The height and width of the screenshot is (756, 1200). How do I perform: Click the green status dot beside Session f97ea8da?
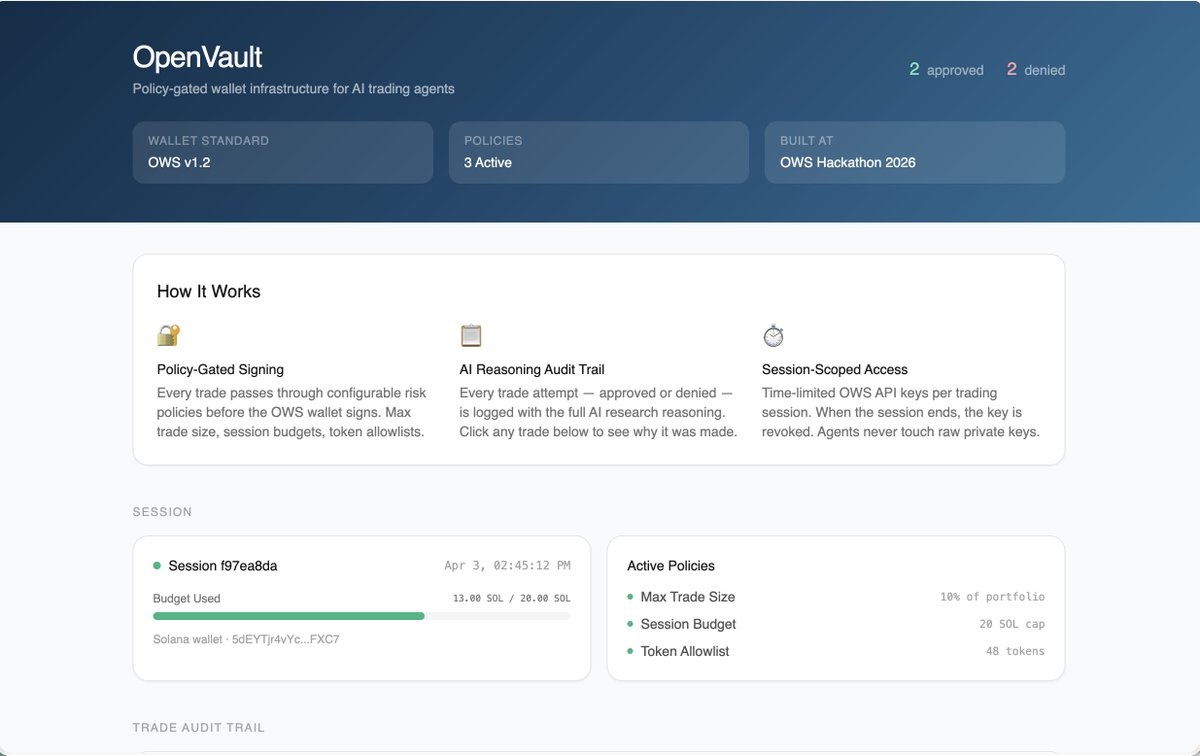tap(157, 566)
